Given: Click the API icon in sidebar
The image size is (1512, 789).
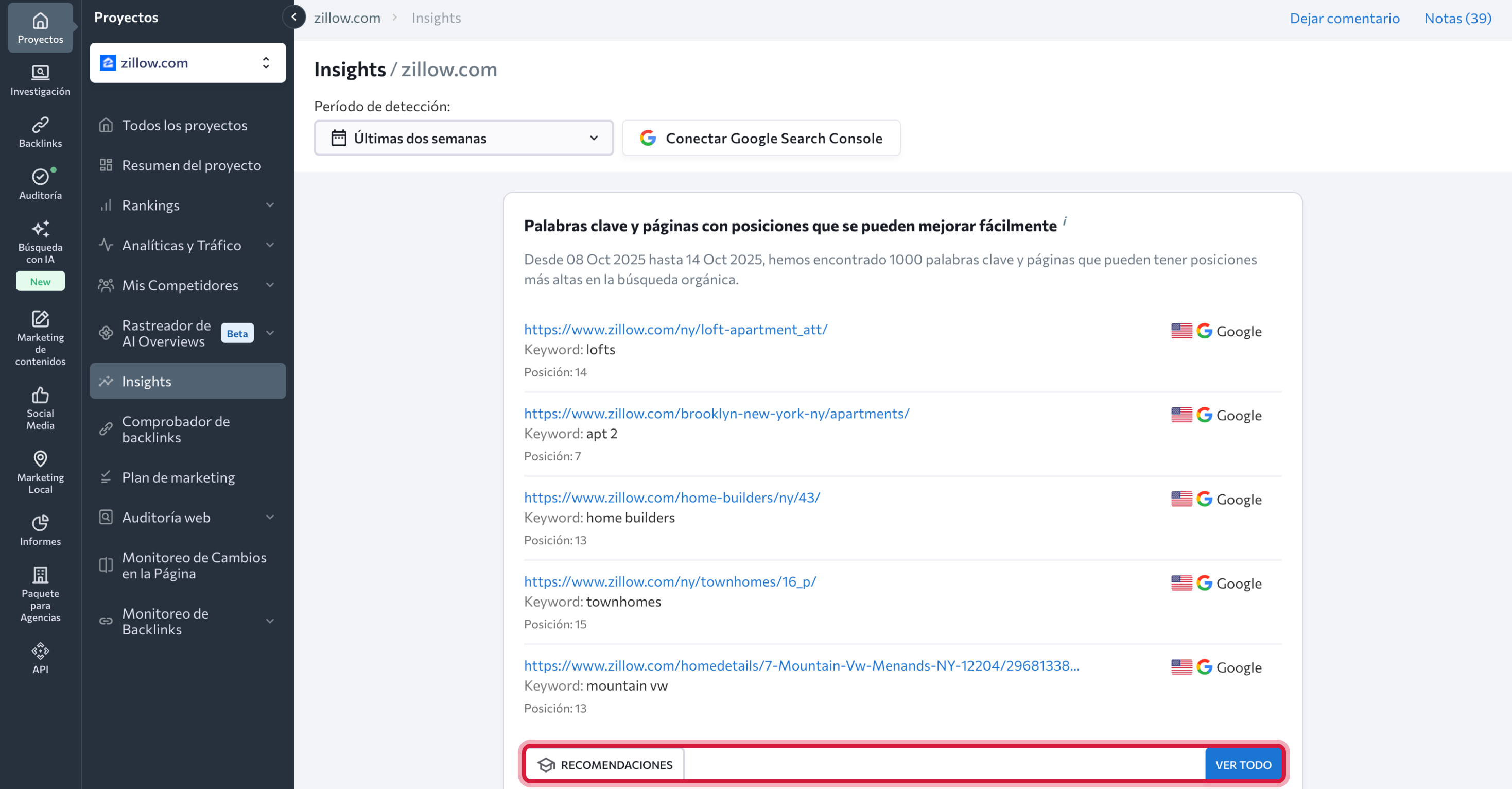Looking at the screenshot, I should coord(40,651).
